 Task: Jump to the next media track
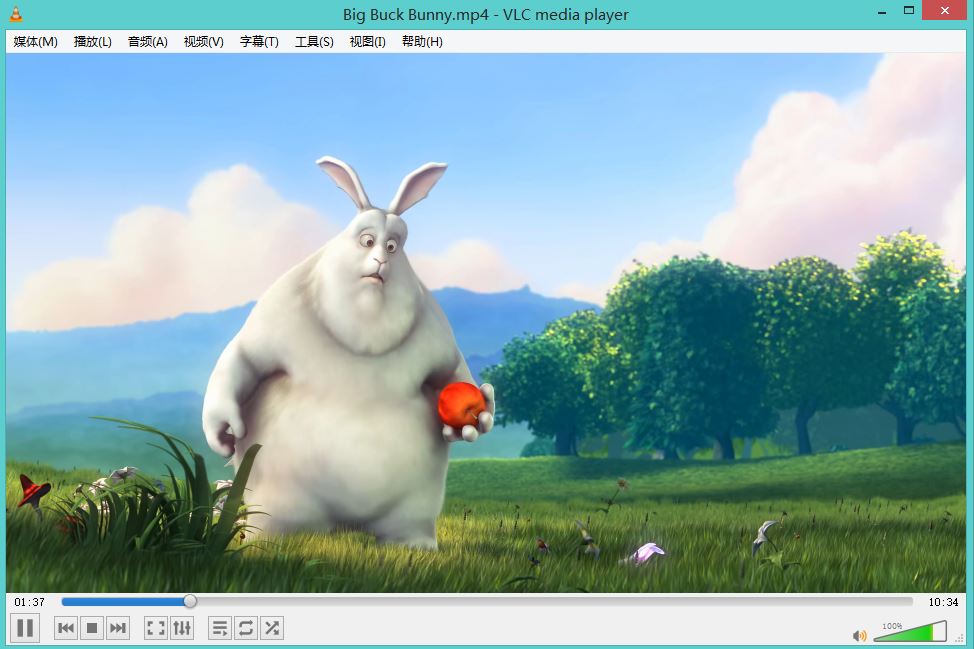pyautogui.click(x=118, y=628)
